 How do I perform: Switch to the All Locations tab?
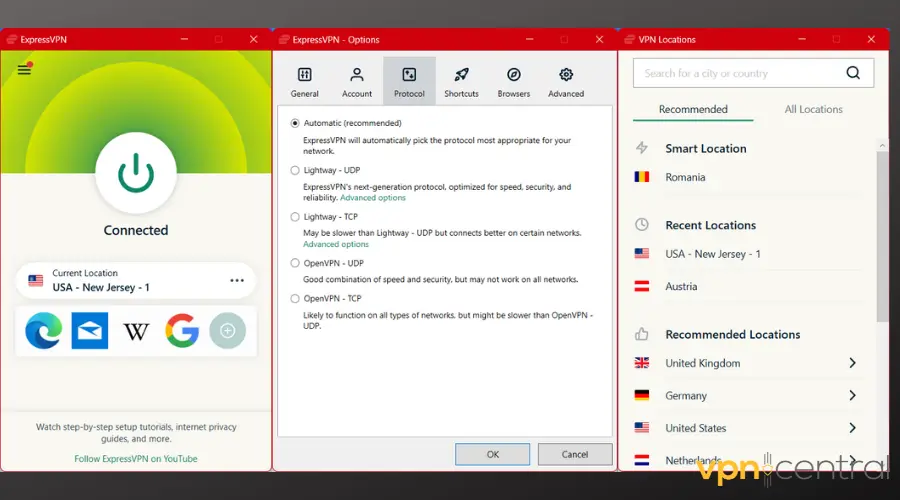pos(813,109)
